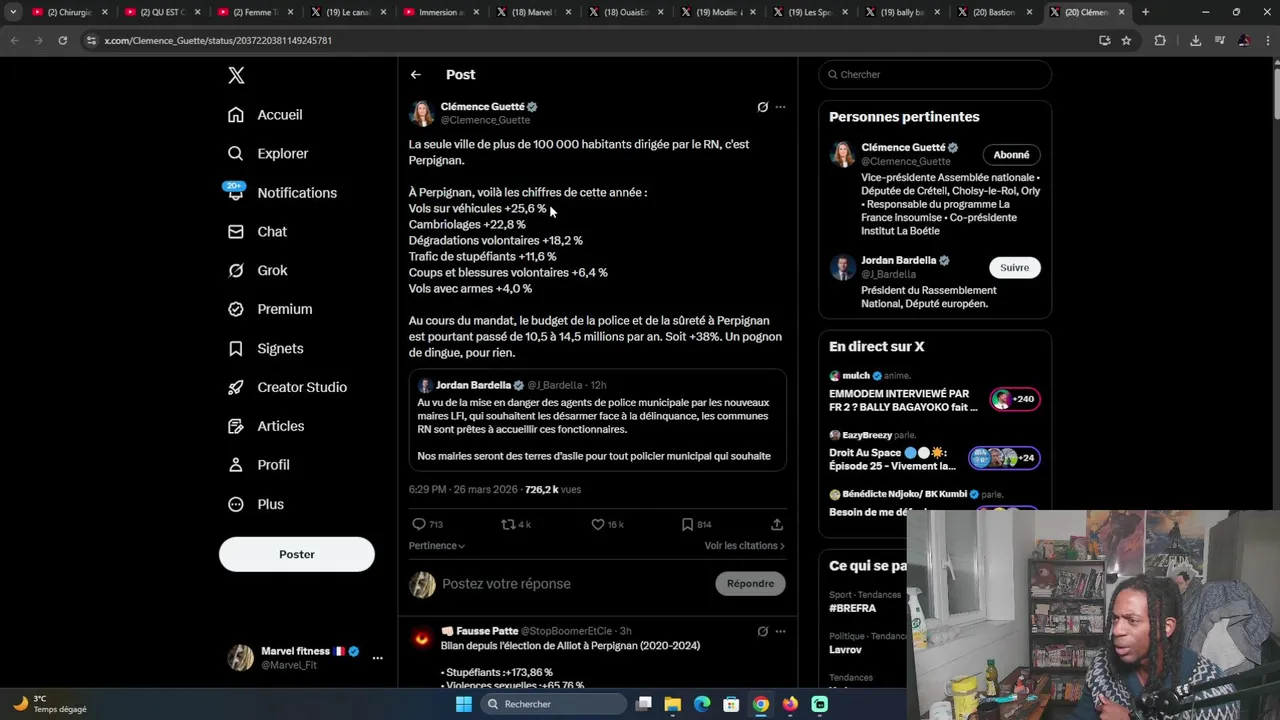This screenshot has height=720, width=1280.
Task: Open Grok icon on Fausse Patte reply
Action: point(762,632)
